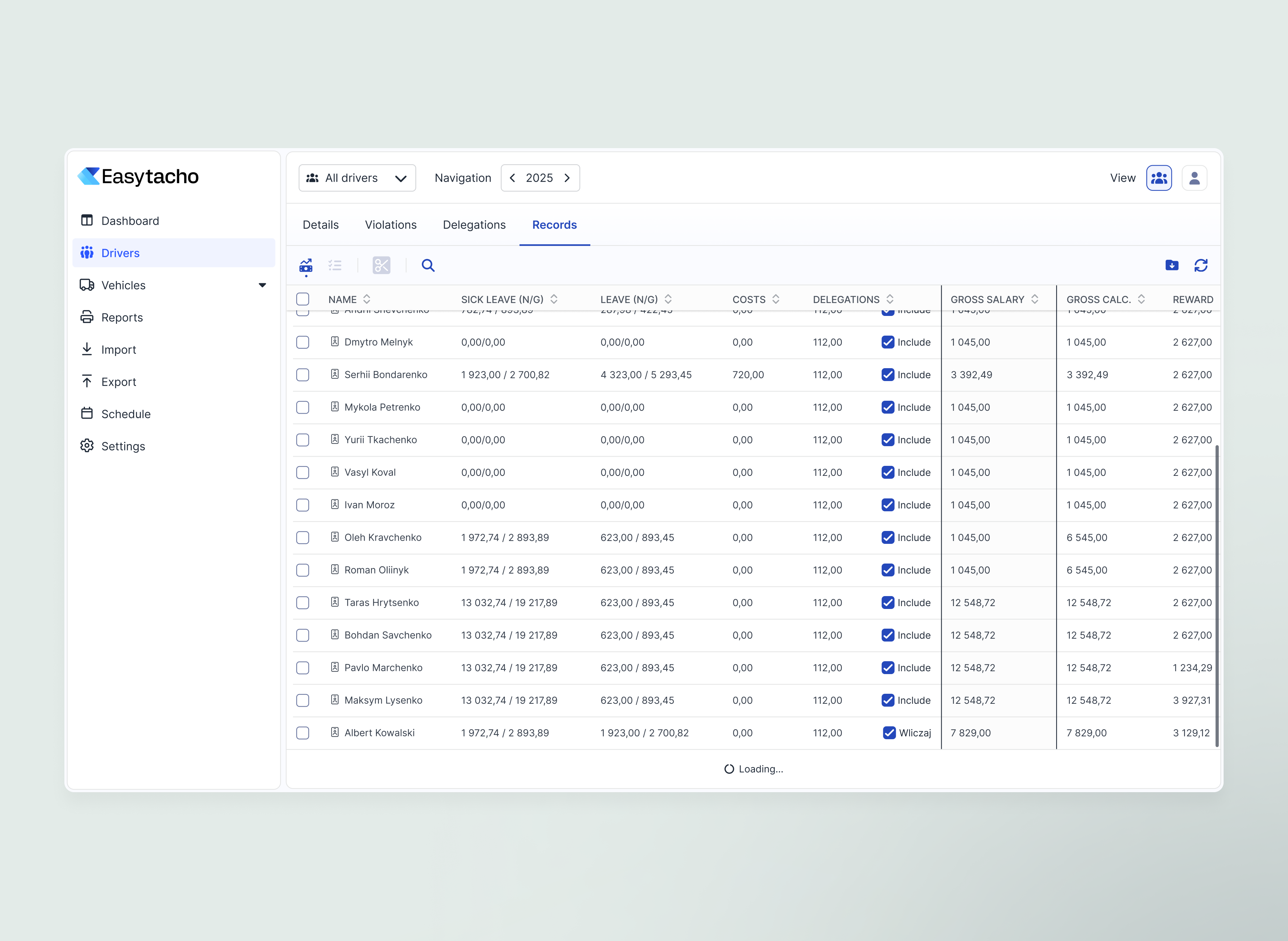Open driver Ivan Moroz name
The width and height of the screenshot is (1288, 941).
coord(370,505)
